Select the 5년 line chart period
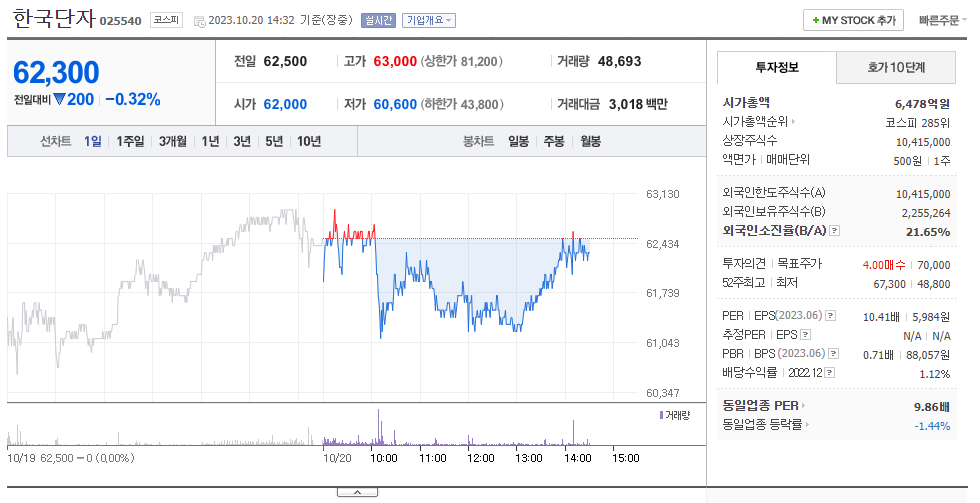Image resolution: width=980 pixels, height=503 pixels. tap(274, 141)
